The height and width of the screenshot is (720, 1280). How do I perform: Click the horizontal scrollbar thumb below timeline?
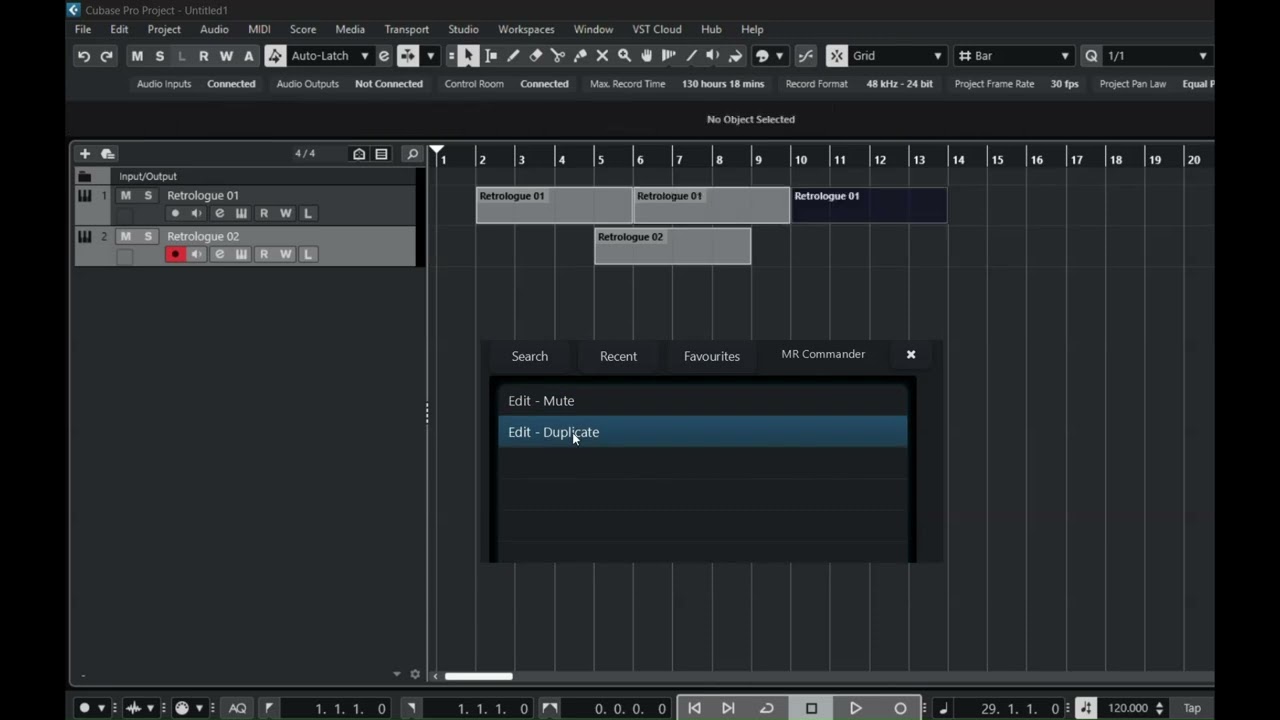(479, 676)
